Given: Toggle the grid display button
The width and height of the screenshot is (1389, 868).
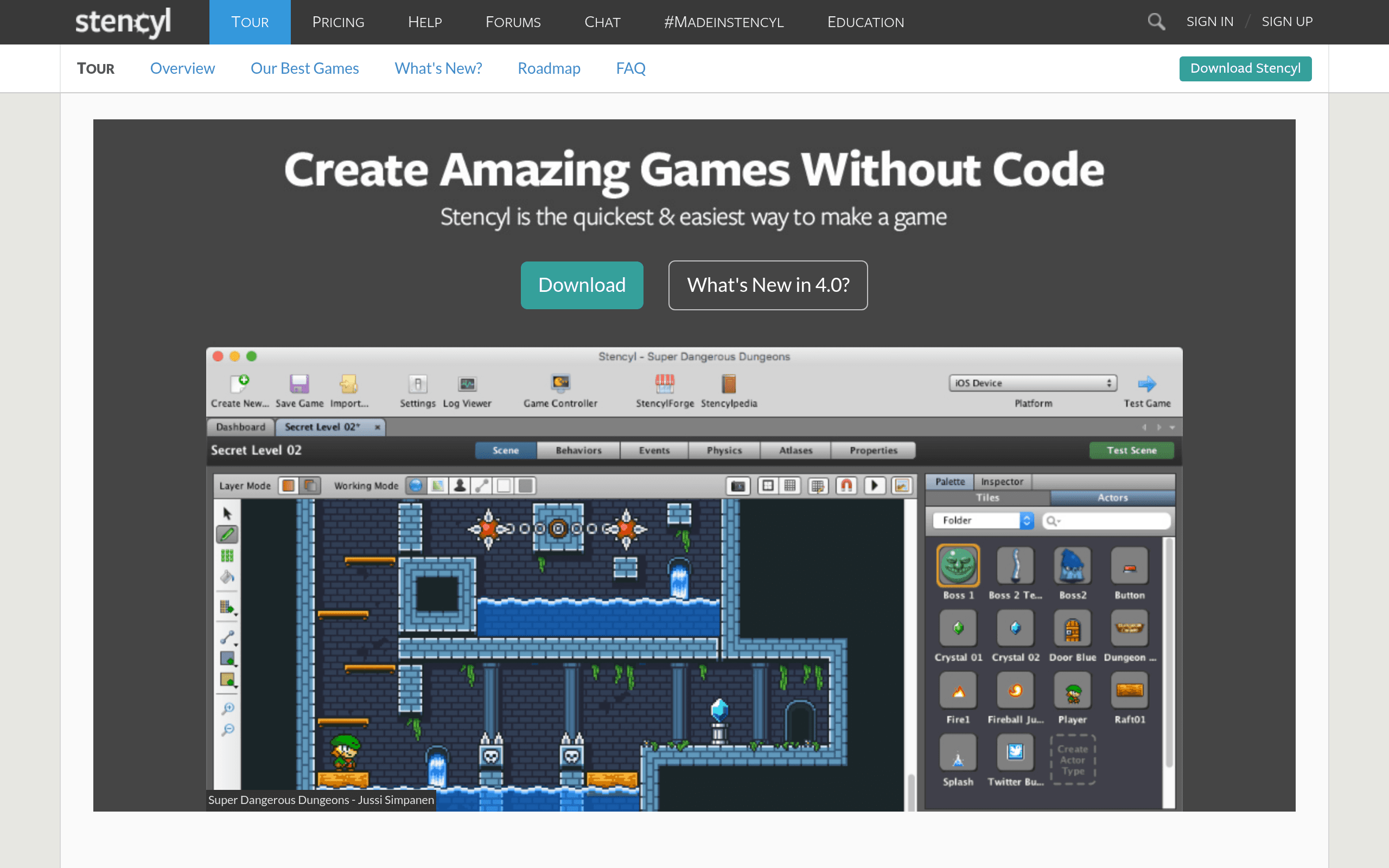Looking at the screenshot, I should pos(791,486).
